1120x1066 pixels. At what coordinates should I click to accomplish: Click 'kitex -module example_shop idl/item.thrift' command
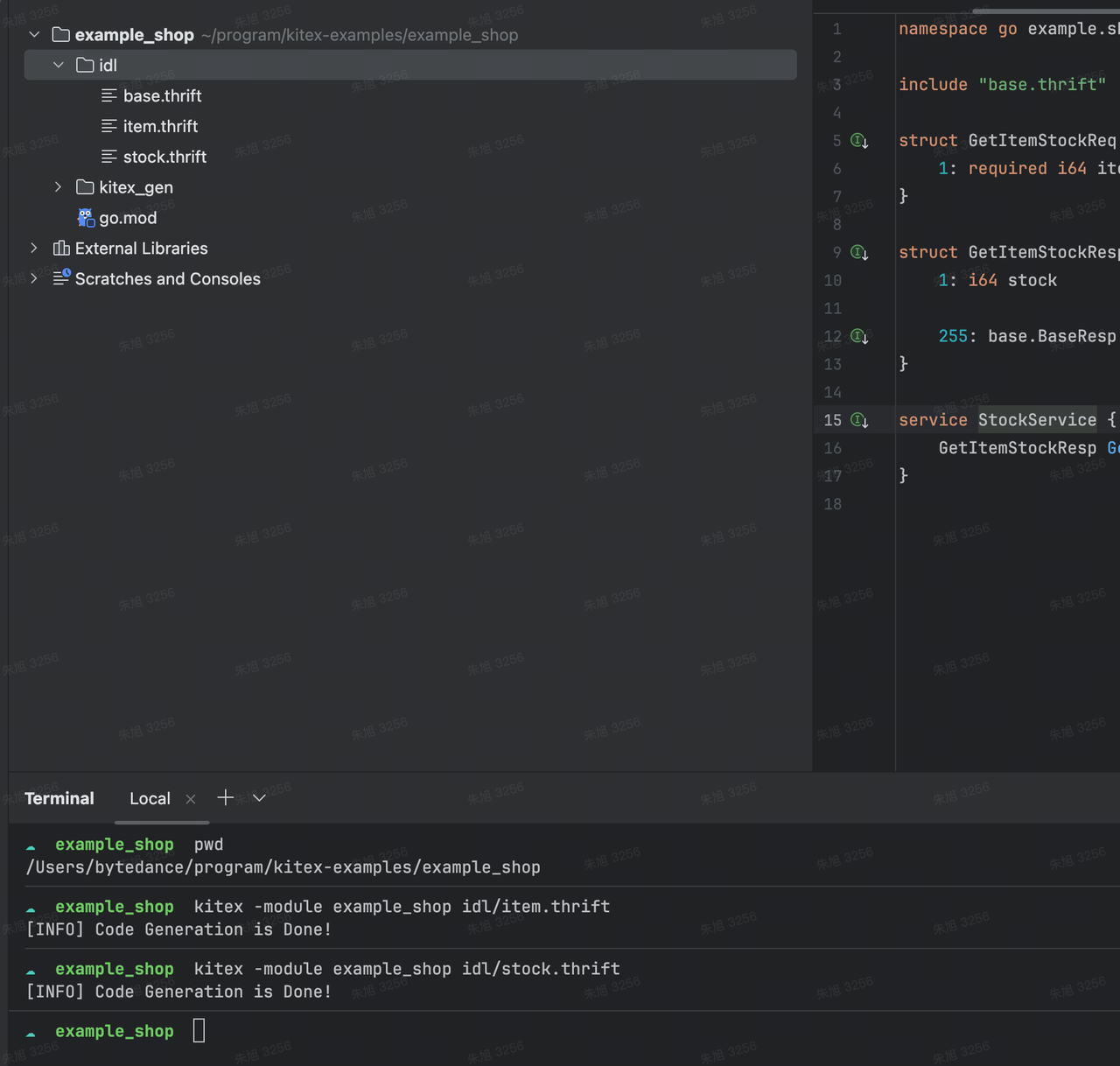[402, 907]
